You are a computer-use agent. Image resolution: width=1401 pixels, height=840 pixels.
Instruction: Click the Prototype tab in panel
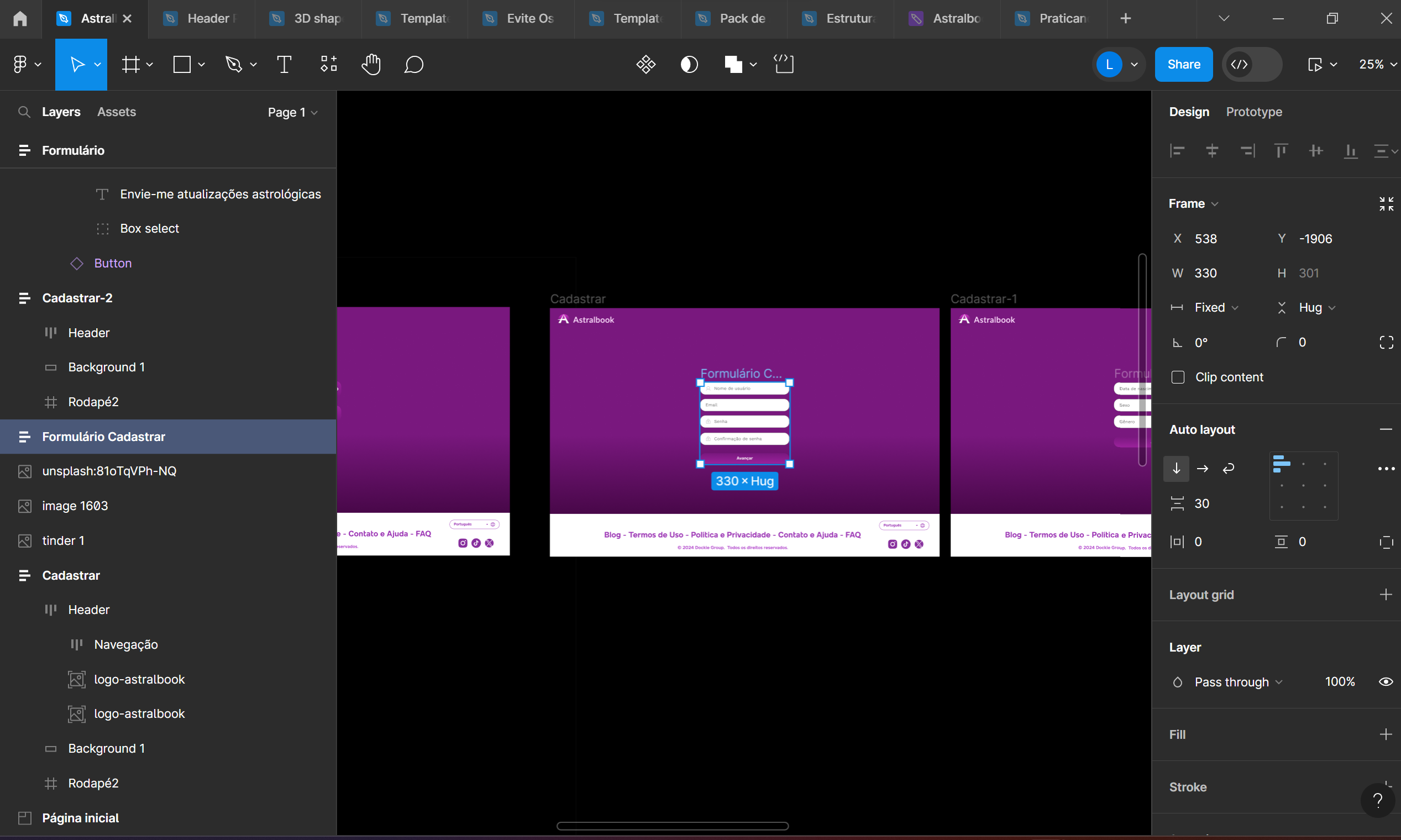coord(1254,112)
